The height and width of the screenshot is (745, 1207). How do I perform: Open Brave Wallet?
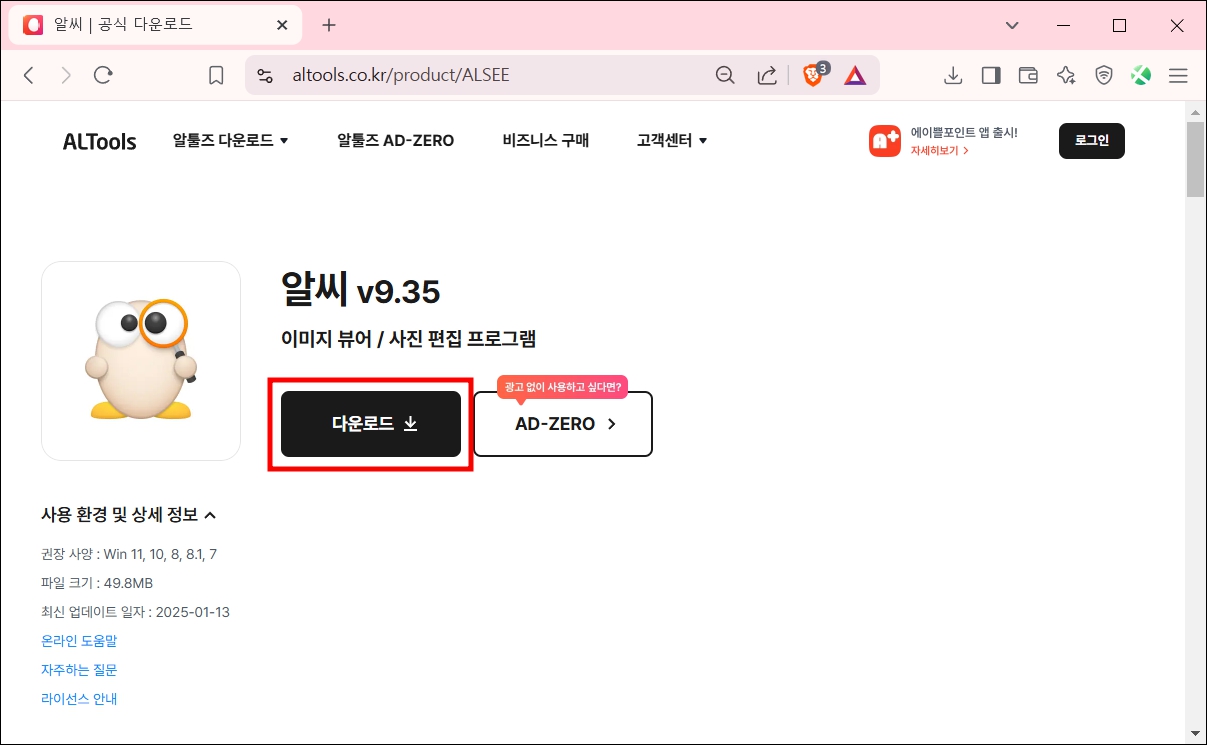pyautogui.click(x=1028, y=75)
